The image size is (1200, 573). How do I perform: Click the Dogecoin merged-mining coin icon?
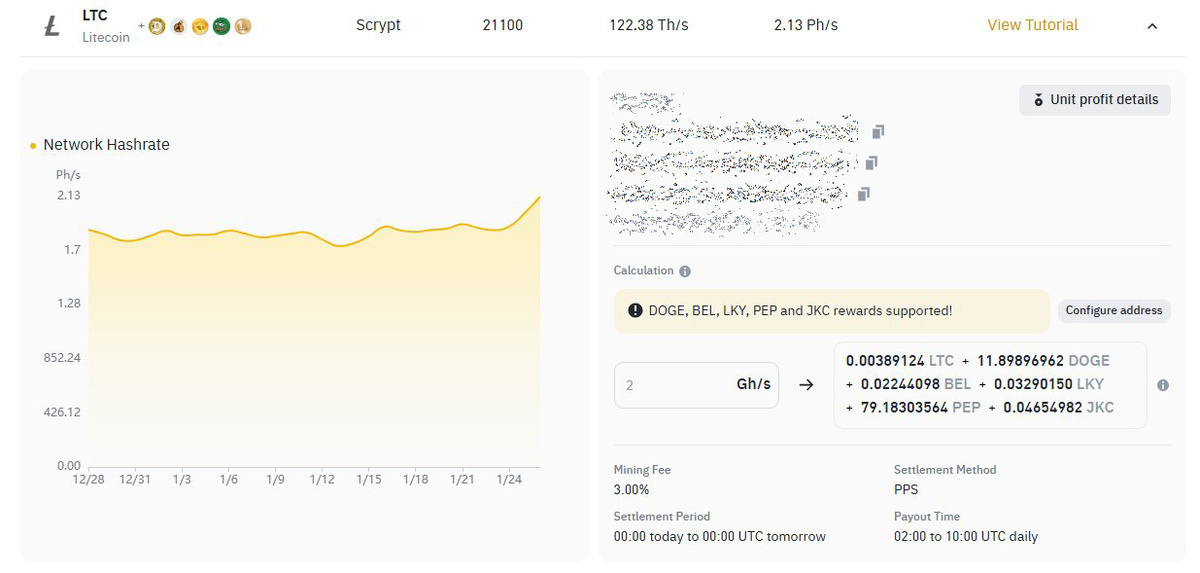[156, 27]
